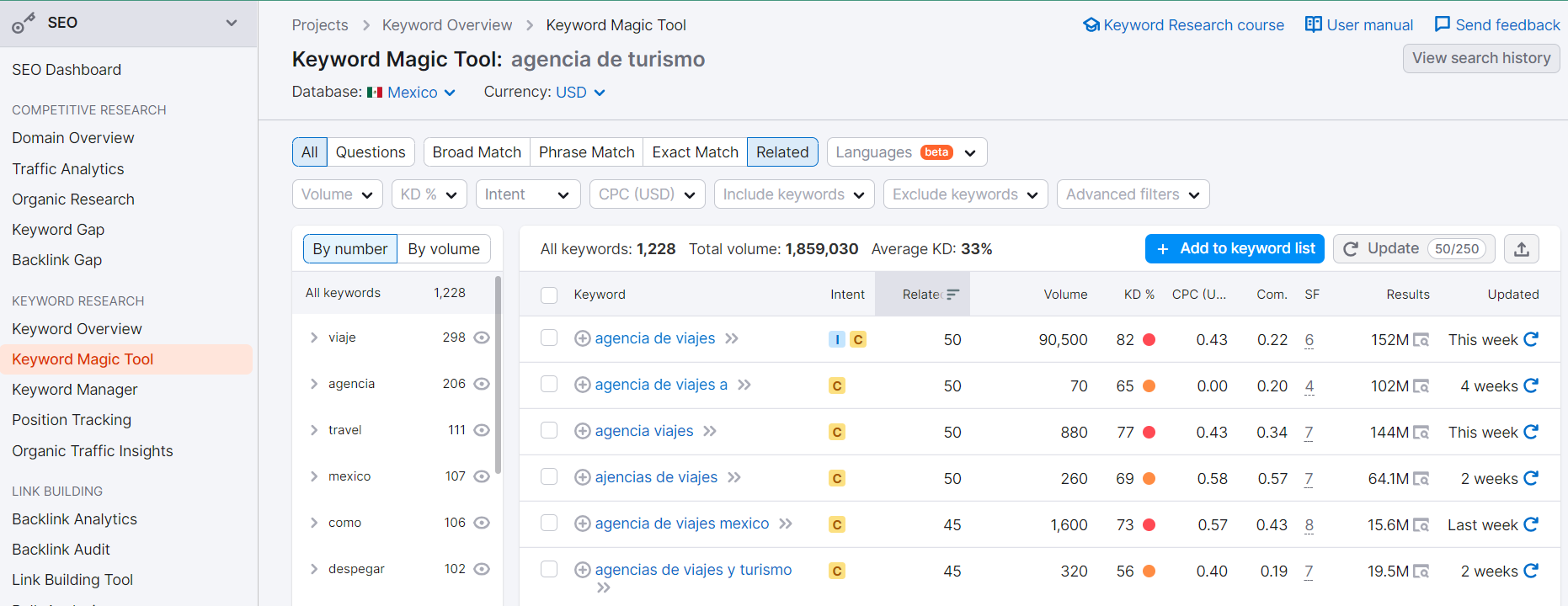View SERP for 64.1M results row
Screen dimensions: 1568x606
click(1421, 479)
